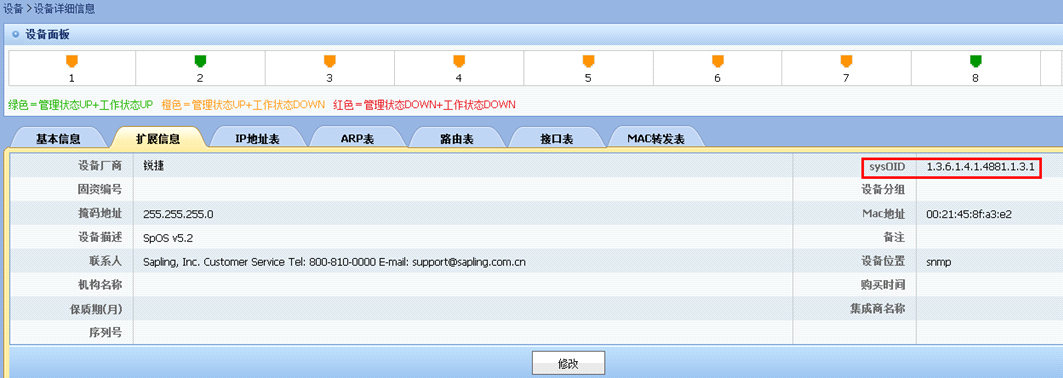This screenshot has width=1063, height=378.
Task: Select the 扩展信息 tab
Action: point(158,138)
